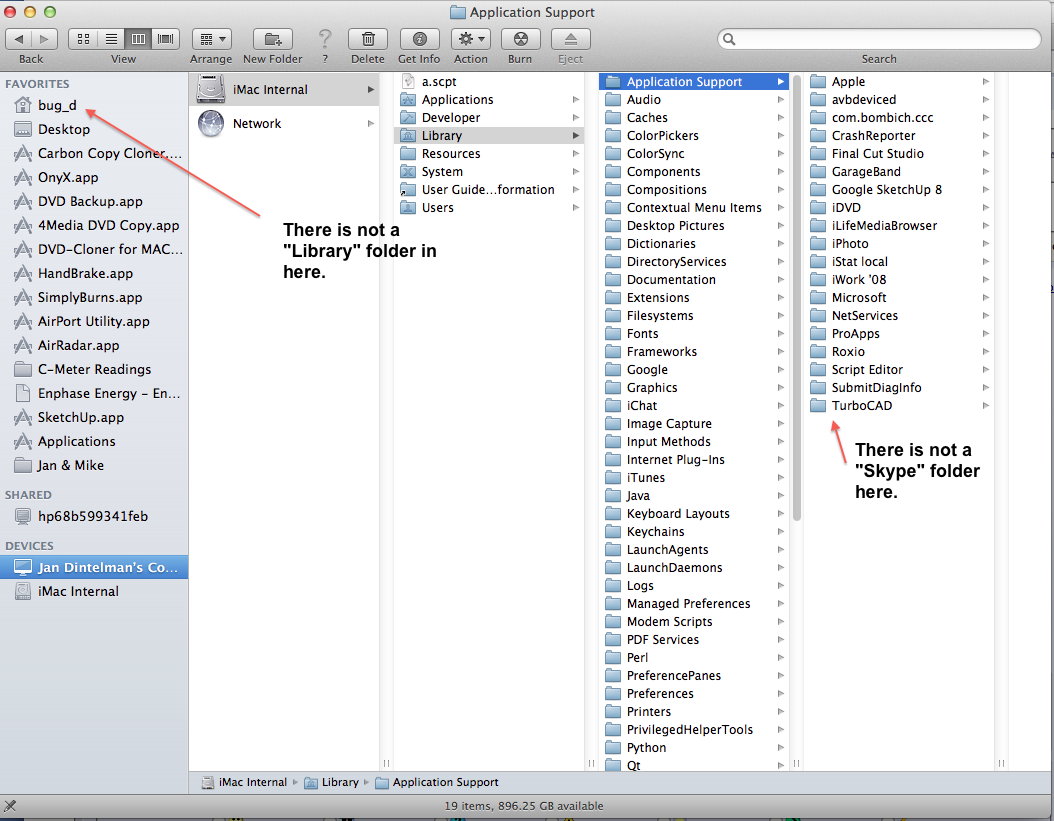Viewport: 1054px width, 821px height.
Task: Click the Burn disc icon
Action: [x=520, y=39]
